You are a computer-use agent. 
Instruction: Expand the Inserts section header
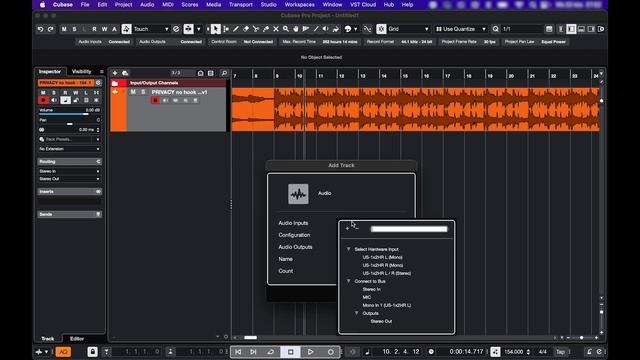69,191
